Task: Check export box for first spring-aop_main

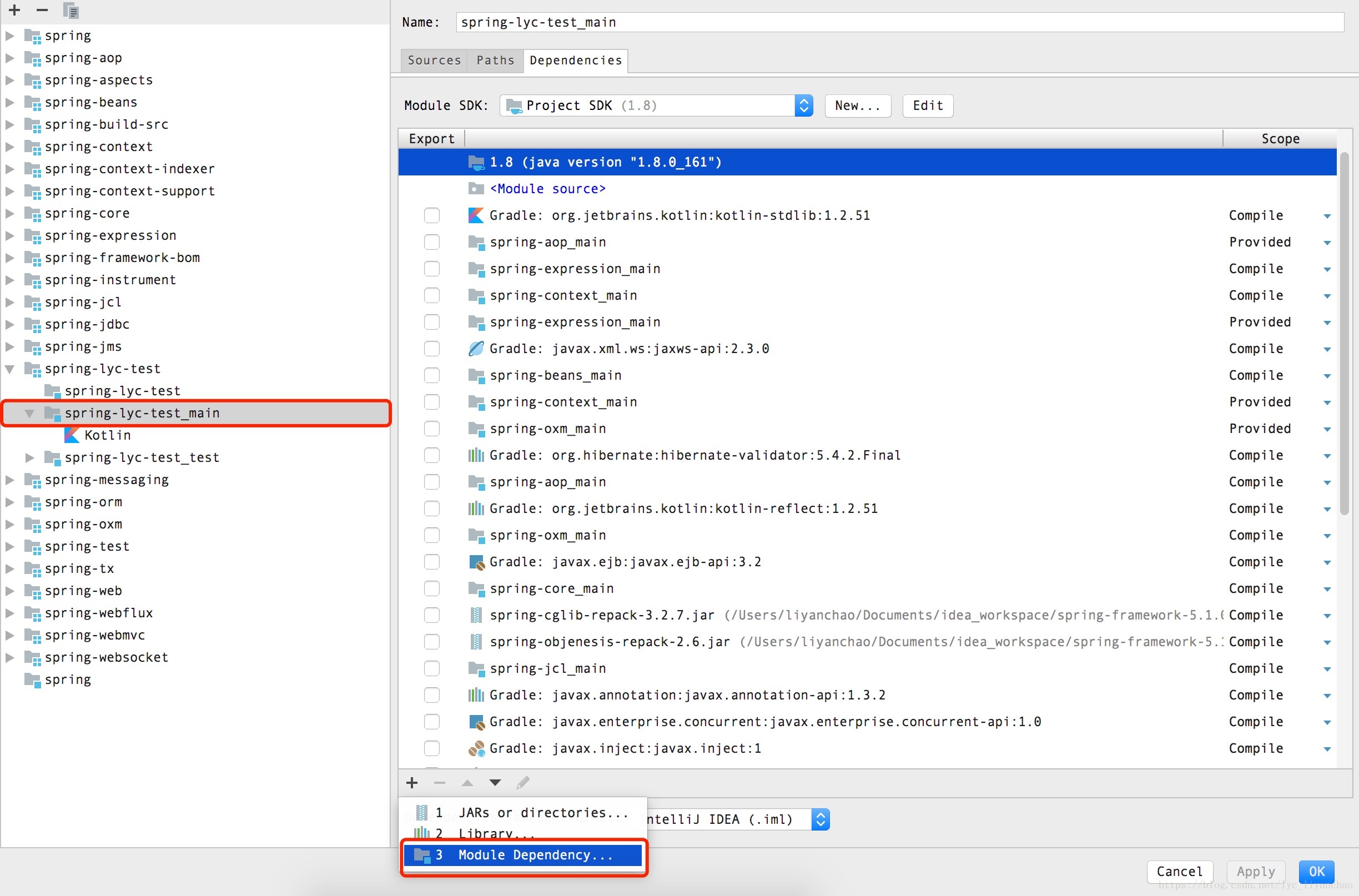Action: pos(432,242)
